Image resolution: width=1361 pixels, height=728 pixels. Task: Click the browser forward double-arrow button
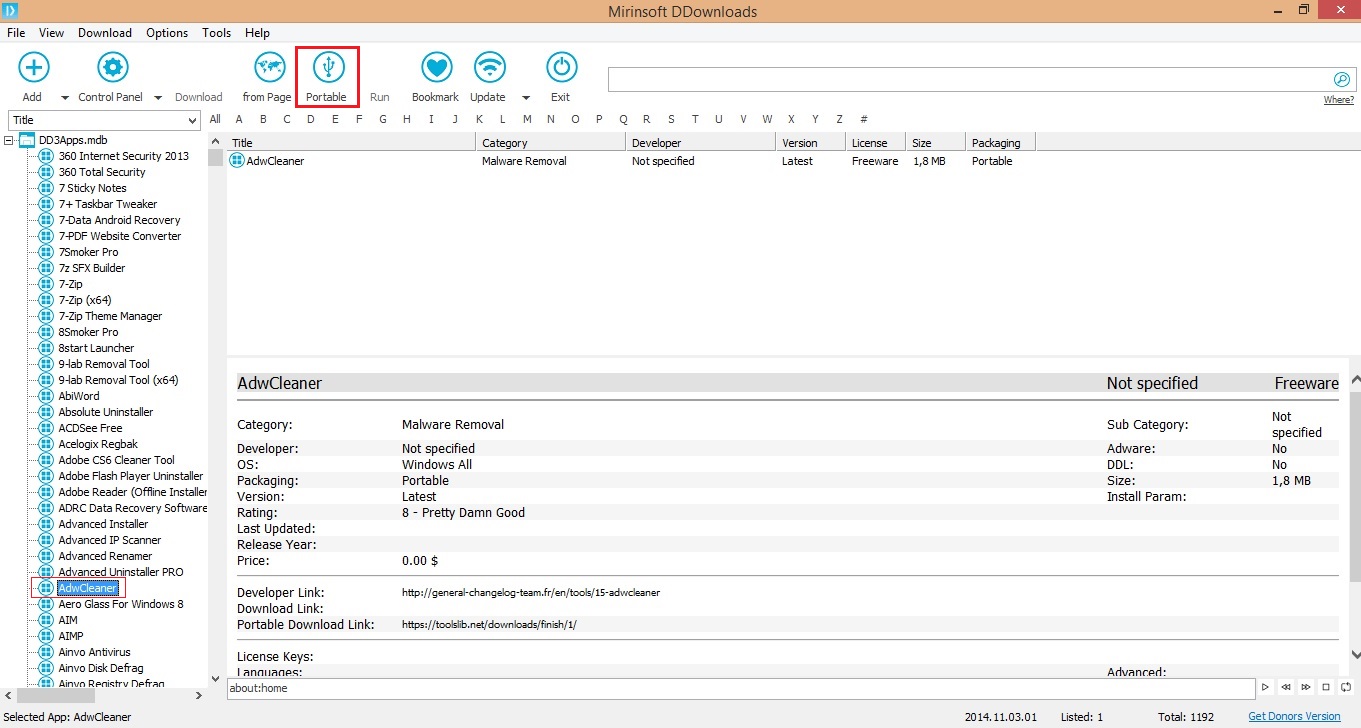click(x=1306, y=688)
